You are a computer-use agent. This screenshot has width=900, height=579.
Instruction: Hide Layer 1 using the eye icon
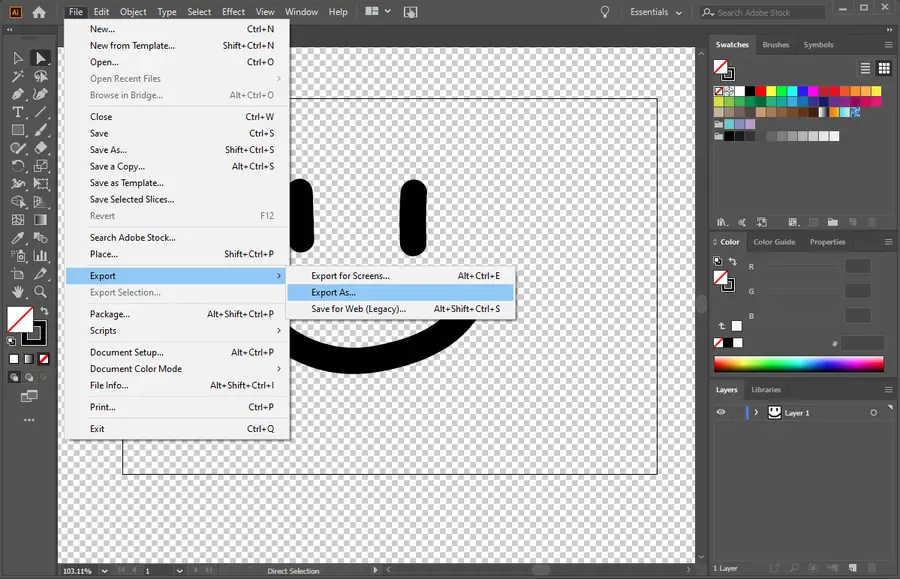721,413
